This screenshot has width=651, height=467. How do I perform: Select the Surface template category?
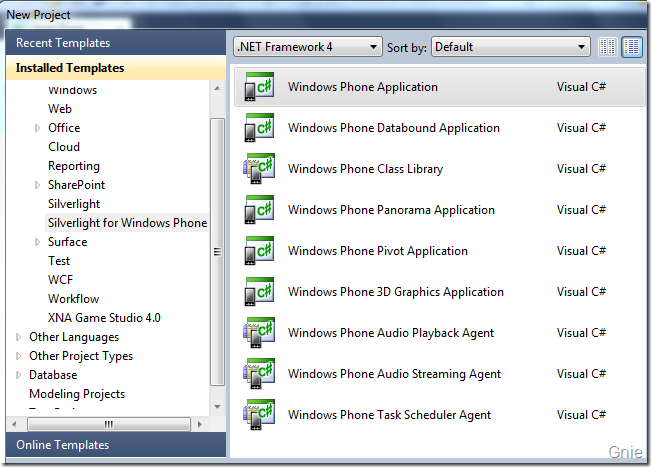[x=68, y=242]
